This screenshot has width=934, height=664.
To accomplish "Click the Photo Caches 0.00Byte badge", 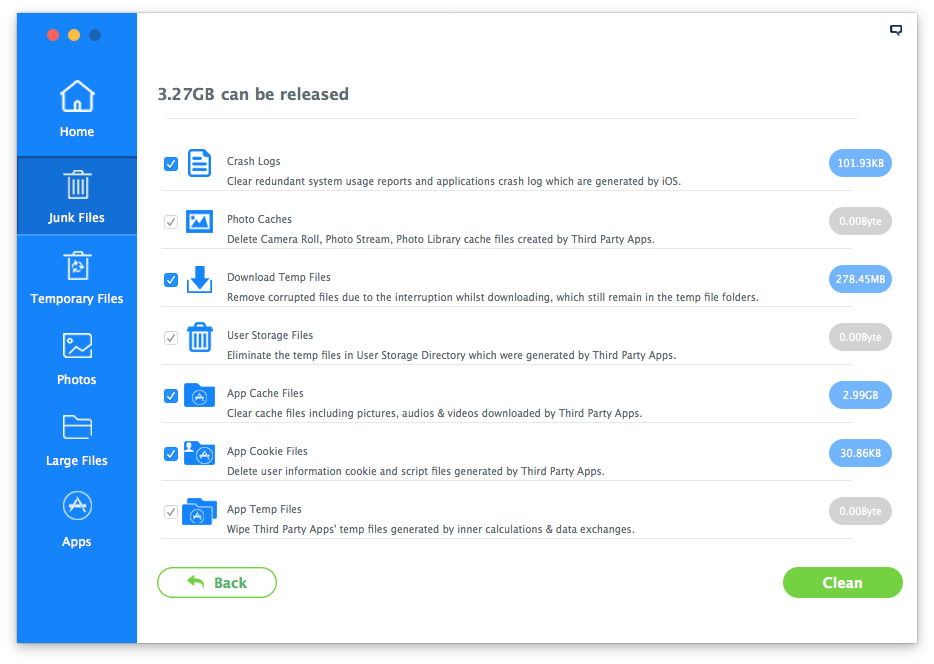I will (x=860, y=221).
